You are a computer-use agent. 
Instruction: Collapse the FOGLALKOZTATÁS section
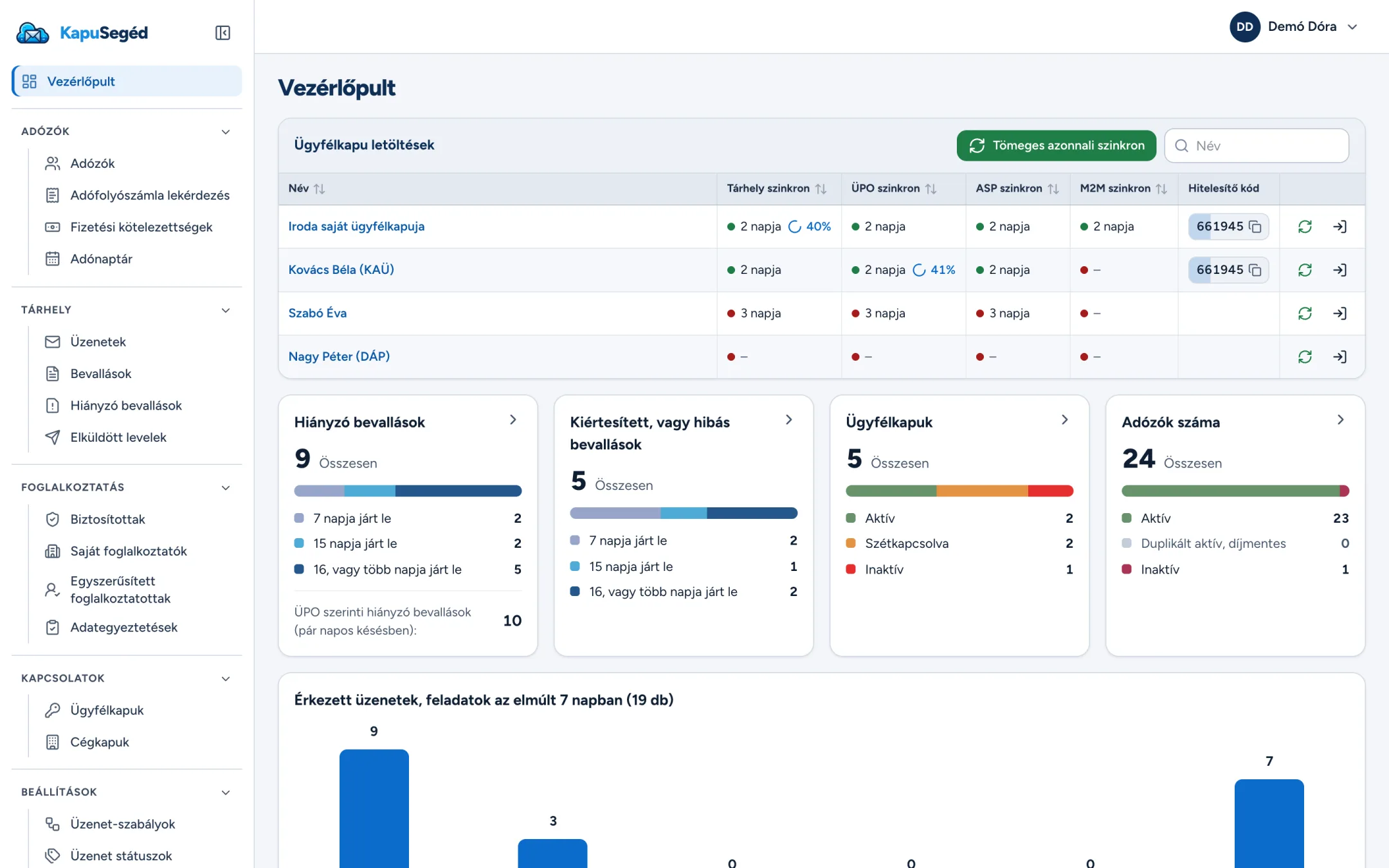click(226, 488)
